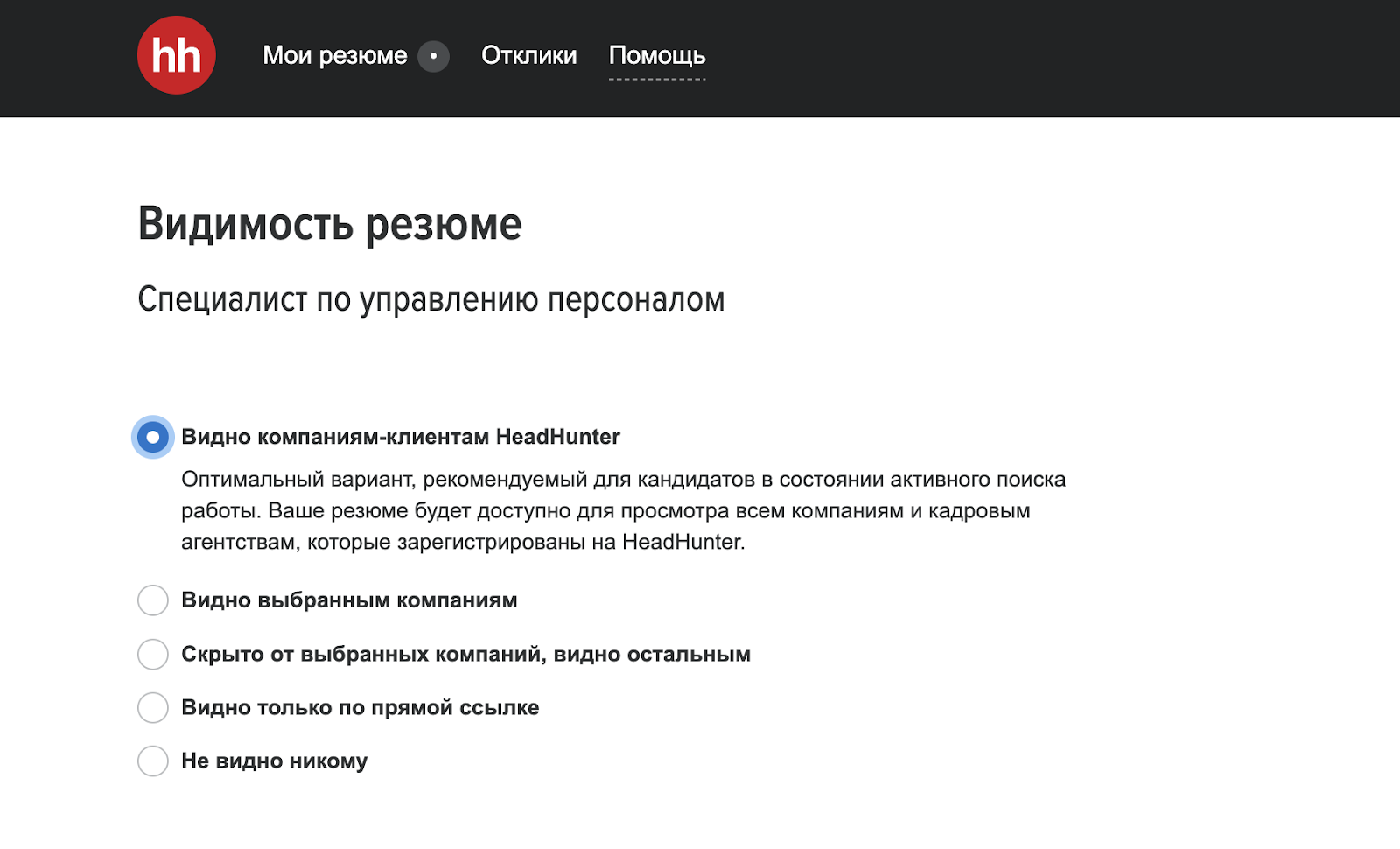Click the Видимость резюме page heading

(x=330, y=224)
